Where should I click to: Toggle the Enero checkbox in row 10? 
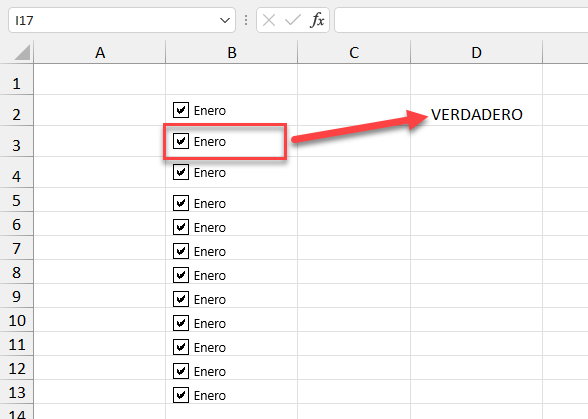tap(181, 323)
